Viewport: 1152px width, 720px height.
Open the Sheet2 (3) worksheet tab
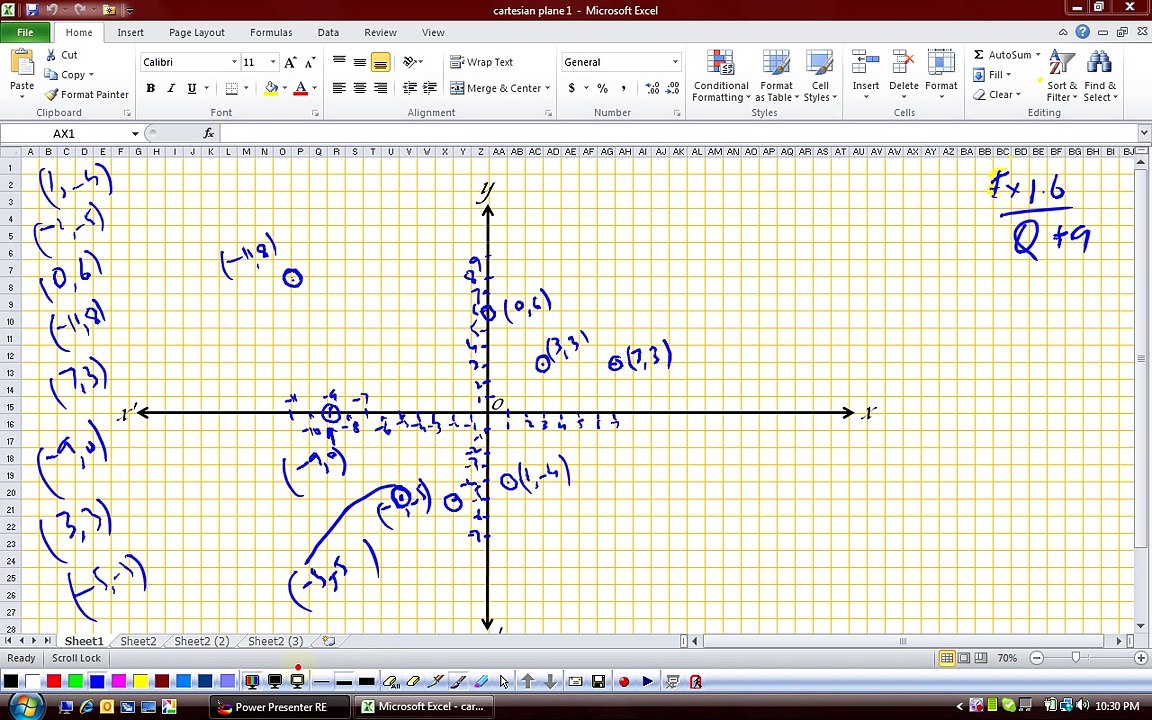276,641
